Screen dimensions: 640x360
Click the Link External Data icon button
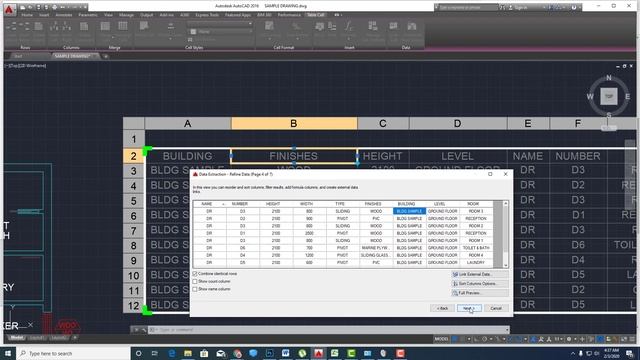[455, 274]
